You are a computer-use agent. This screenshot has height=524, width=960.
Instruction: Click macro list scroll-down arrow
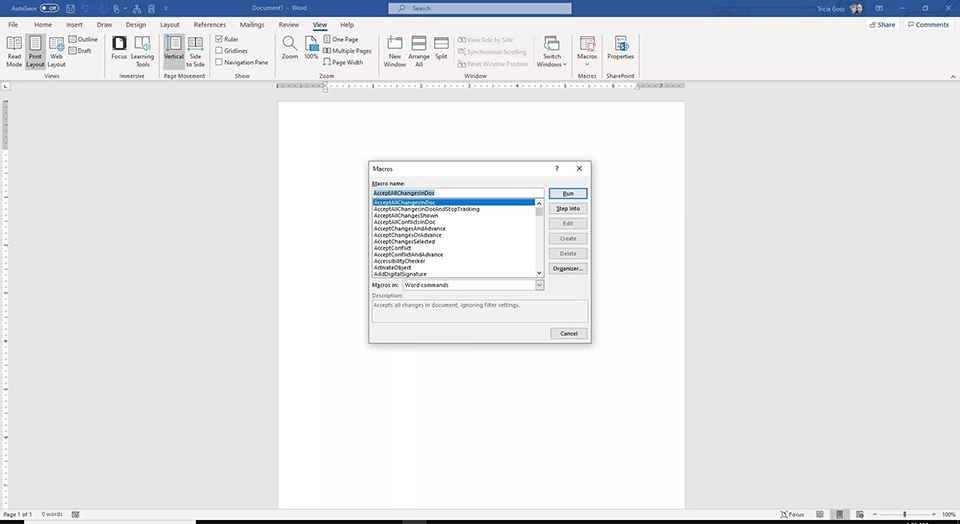tap(539, 273)
